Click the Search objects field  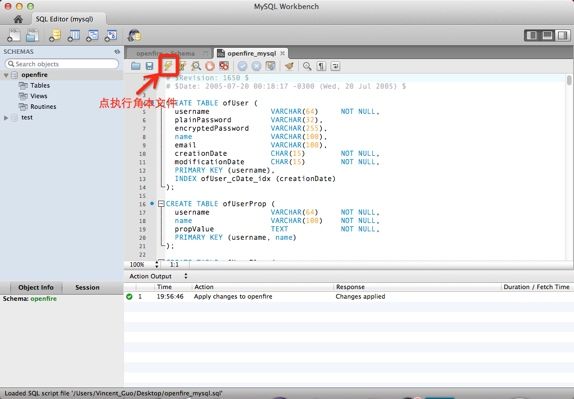click(x=62, y=64)
